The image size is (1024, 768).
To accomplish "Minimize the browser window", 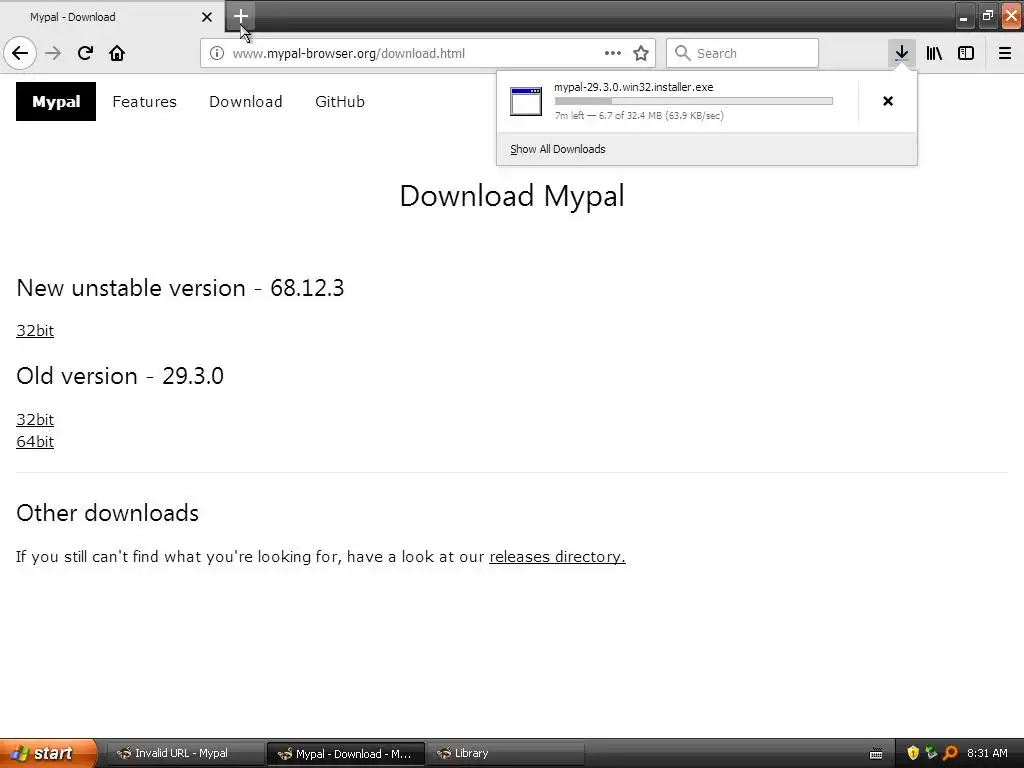I will [964, 17].
